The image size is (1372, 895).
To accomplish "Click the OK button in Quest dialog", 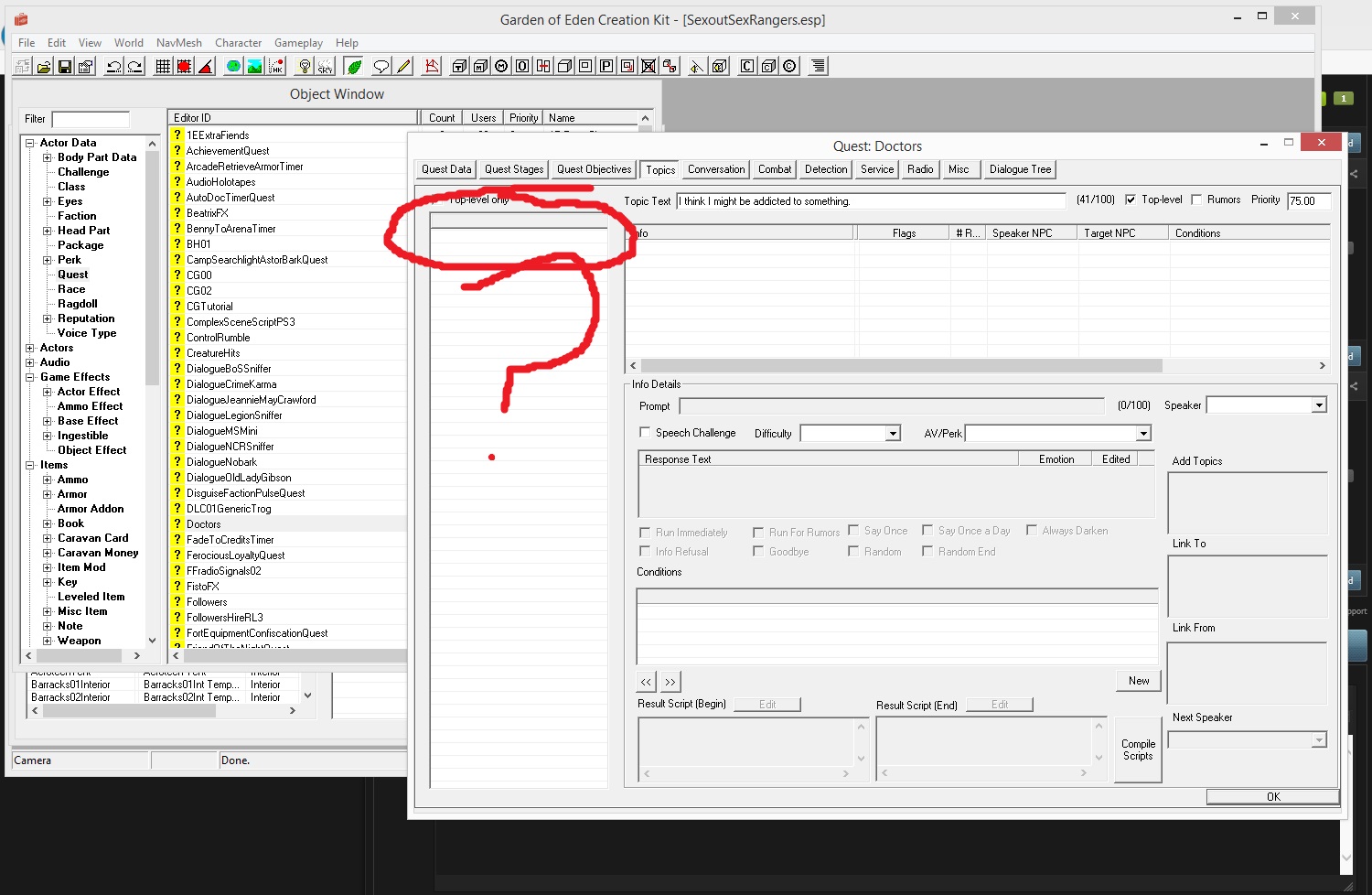I will tap(1272, 797).
